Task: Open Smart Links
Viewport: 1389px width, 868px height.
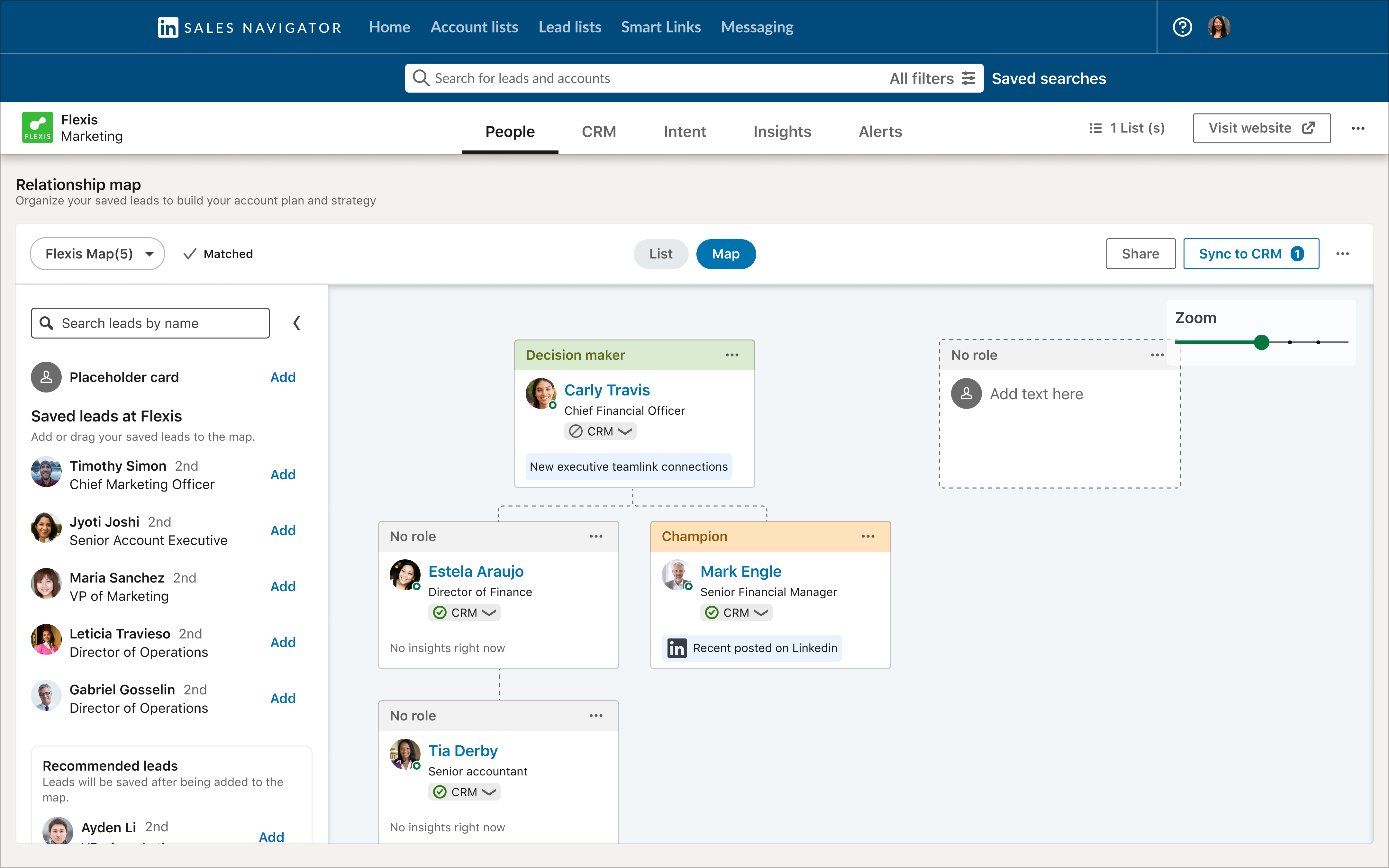Action: coord(661,27)
